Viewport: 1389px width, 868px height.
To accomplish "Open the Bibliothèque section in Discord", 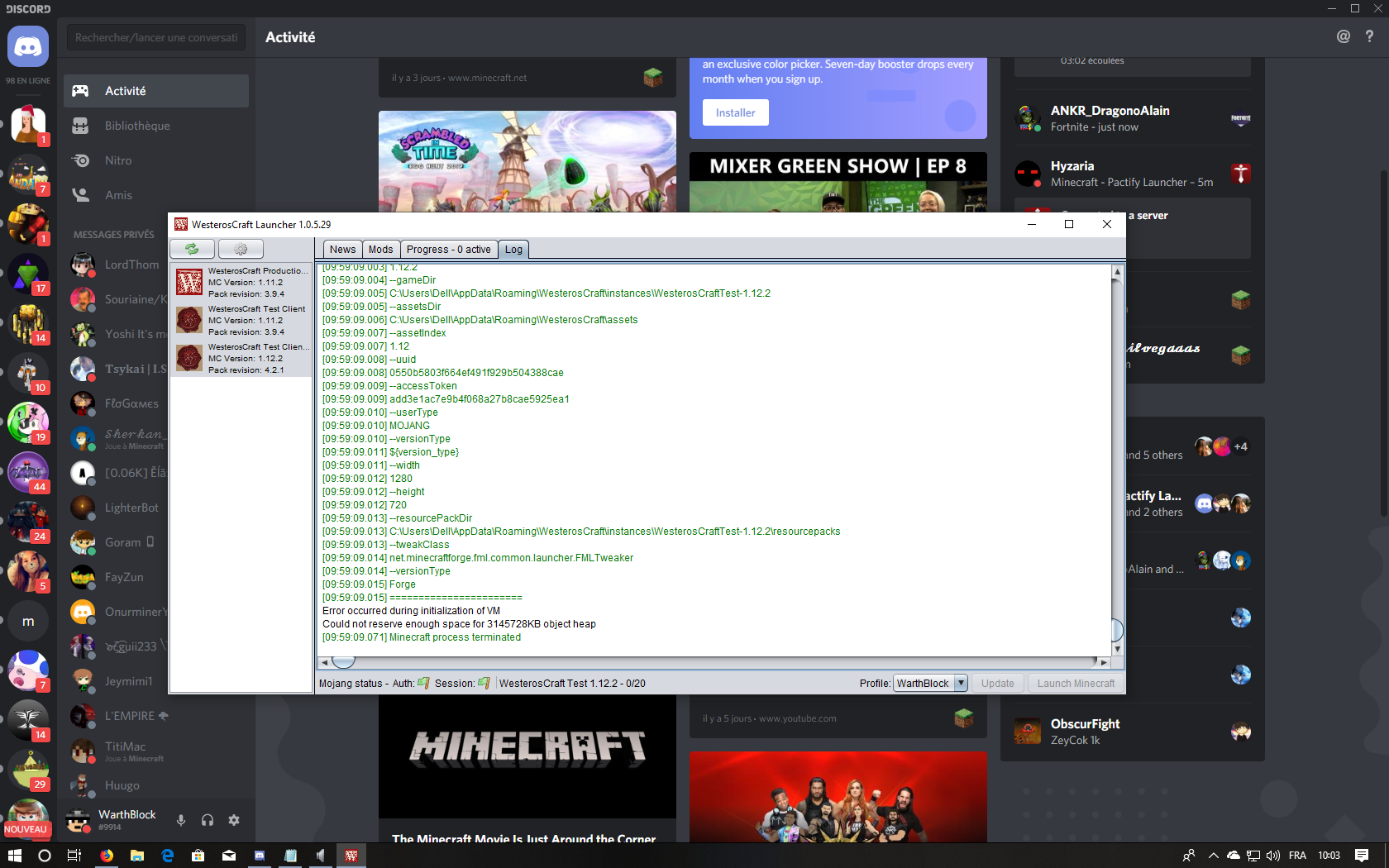I will coord(156,126).
